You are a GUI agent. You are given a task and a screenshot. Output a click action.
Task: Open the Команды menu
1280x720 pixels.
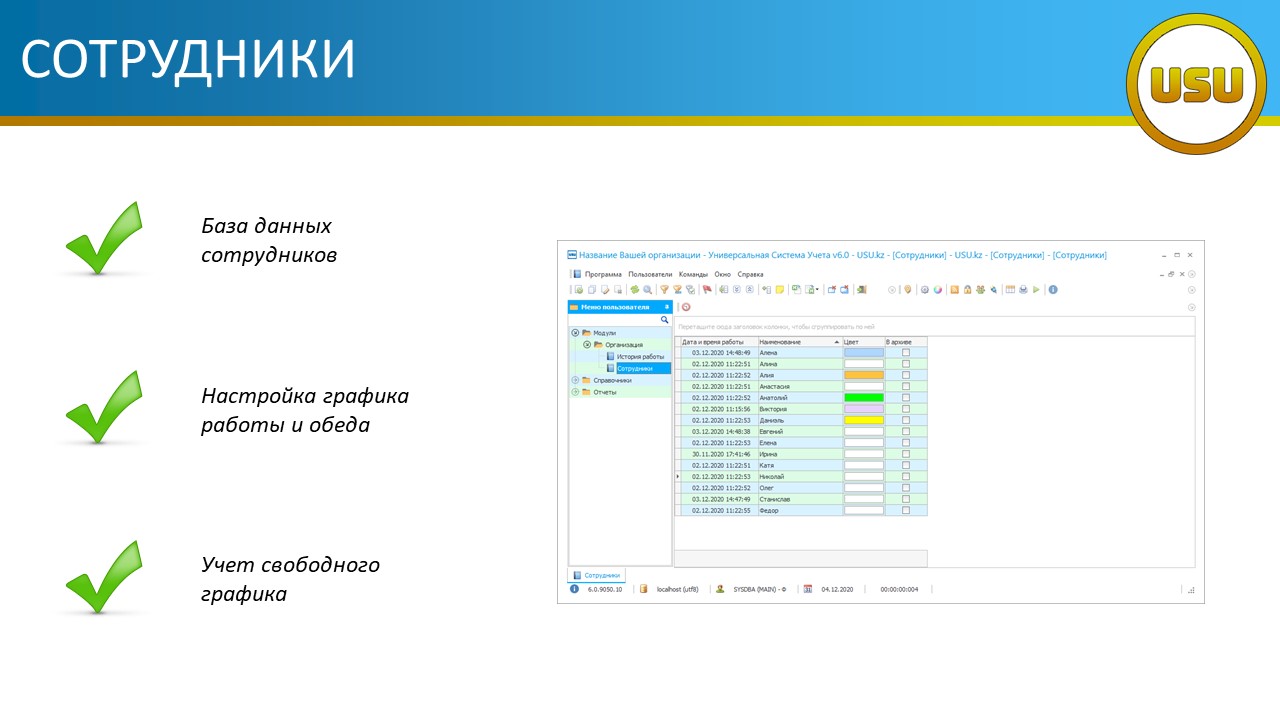coord(693,274)
